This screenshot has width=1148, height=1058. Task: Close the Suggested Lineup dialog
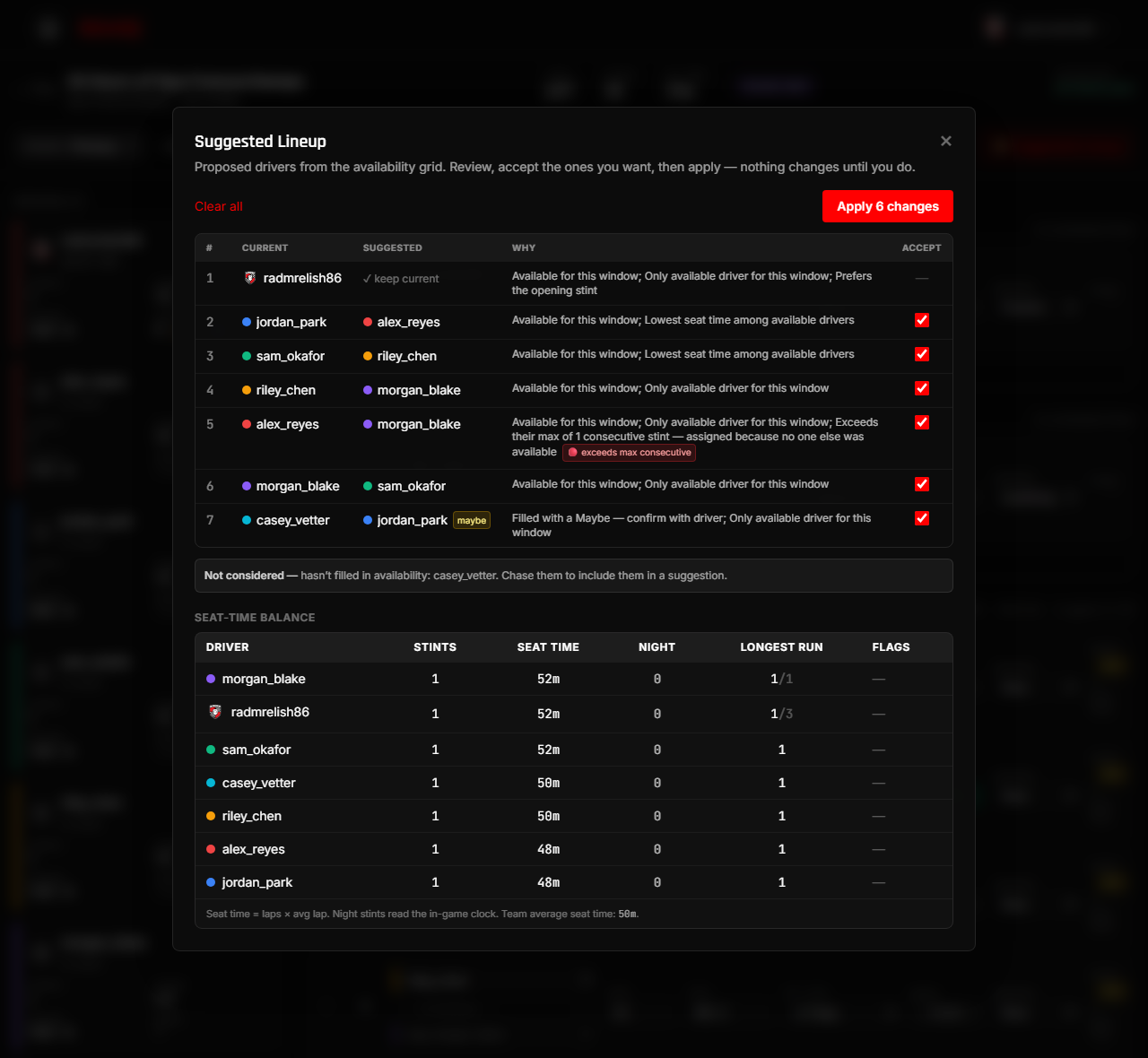pyautogui.click(x=945, y=141)
